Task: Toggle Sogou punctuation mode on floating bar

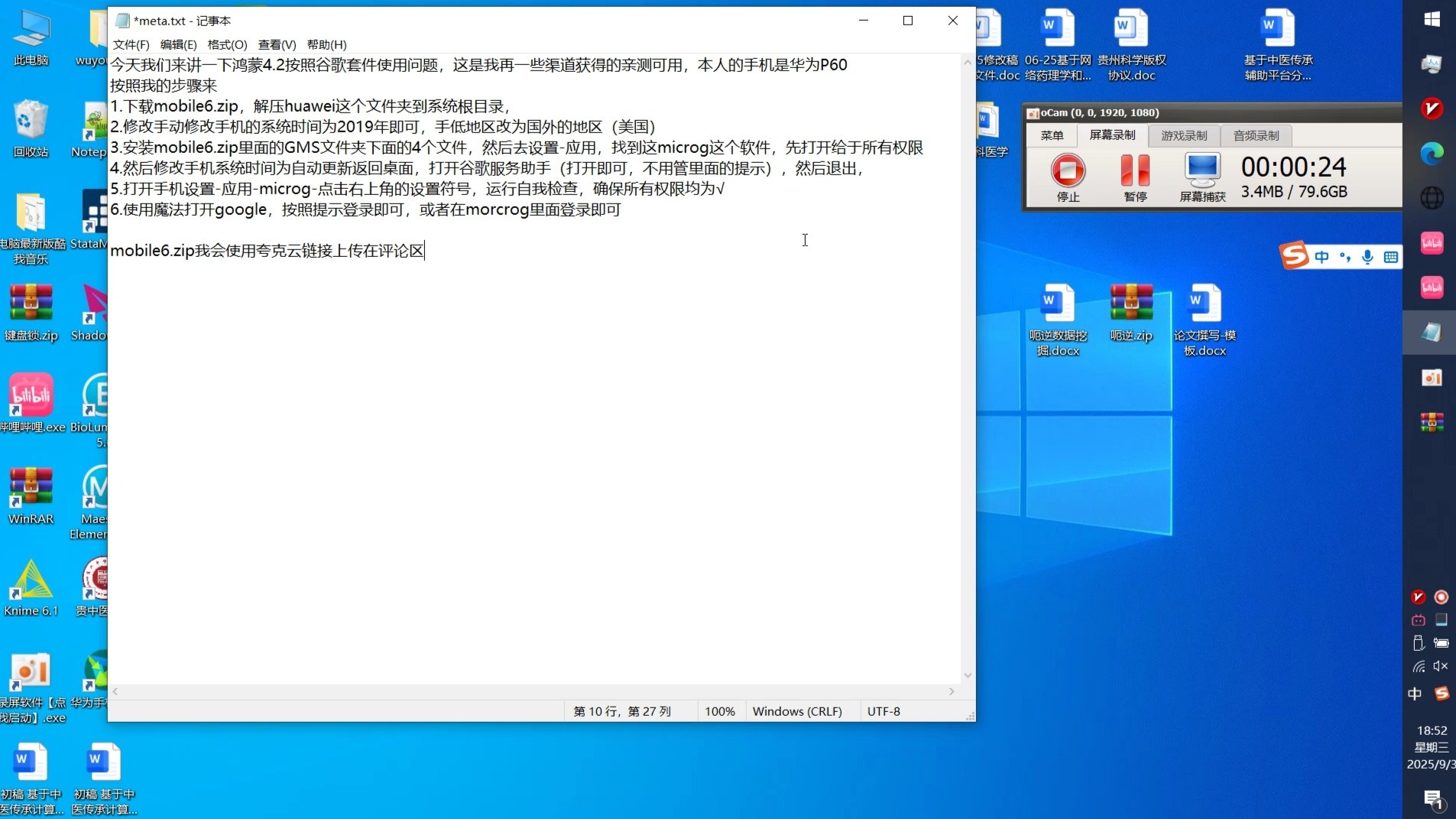Action: pyautogui.click(x=1345, y=257)
